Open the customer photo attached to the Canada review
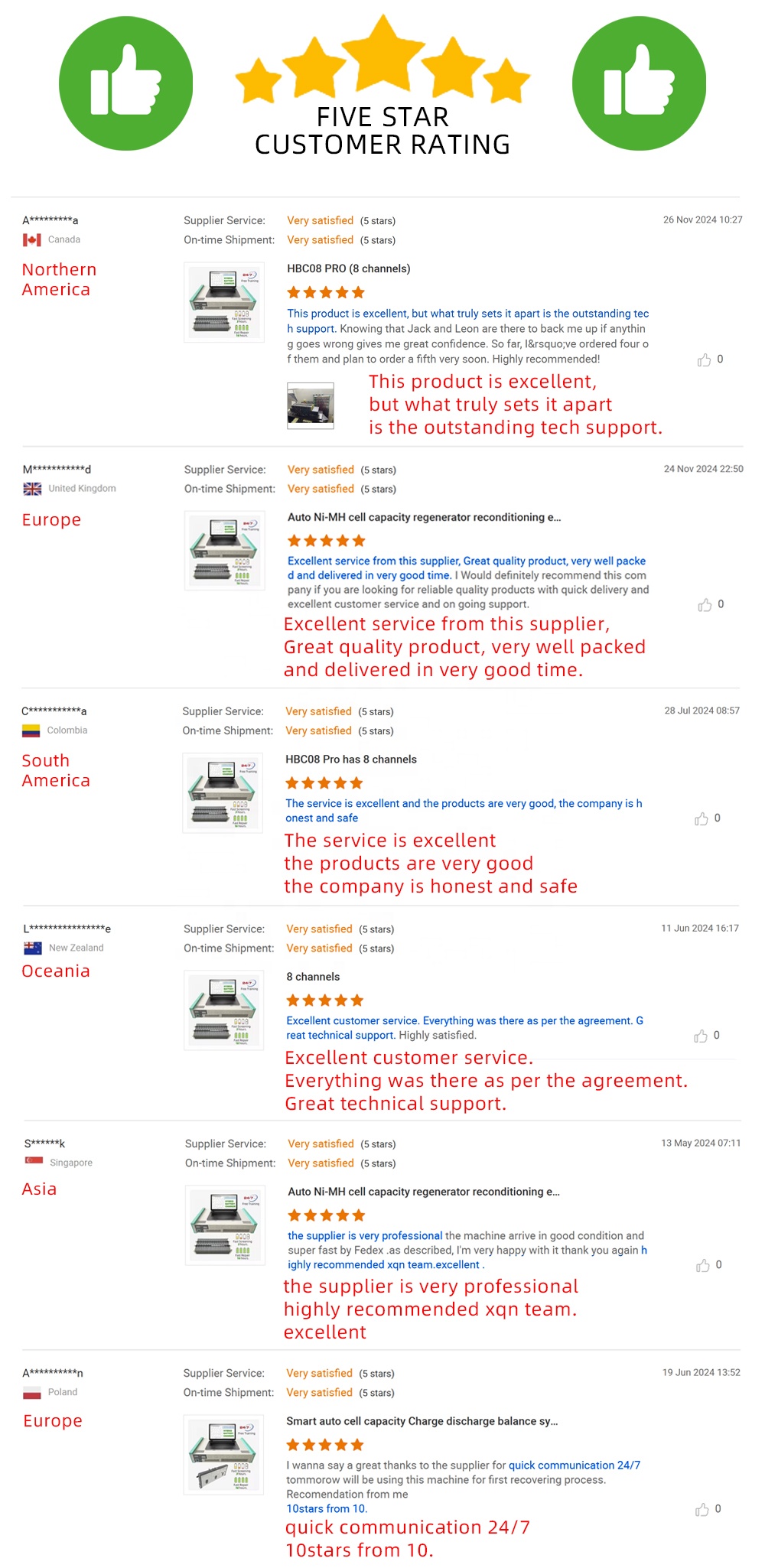This screenshot has width=765, height=1568. [x=311, y=405]
